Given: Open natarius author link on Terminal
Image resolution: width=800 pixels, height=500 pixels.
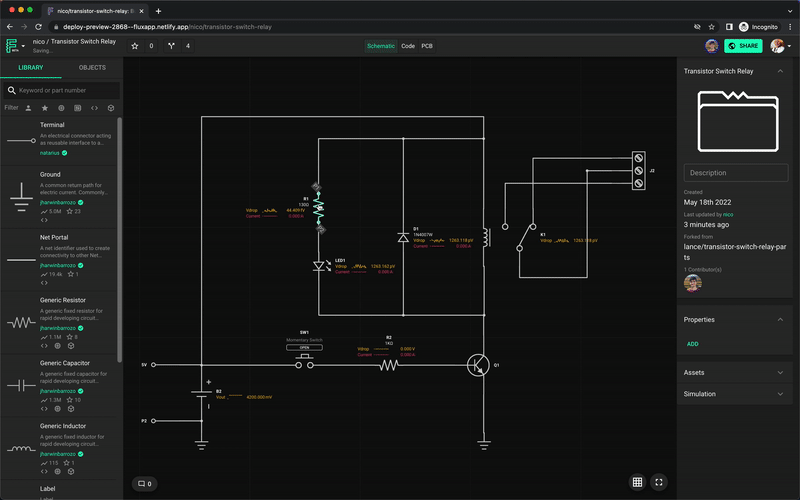Looking at the screenshot, I should tap(49, 153).
